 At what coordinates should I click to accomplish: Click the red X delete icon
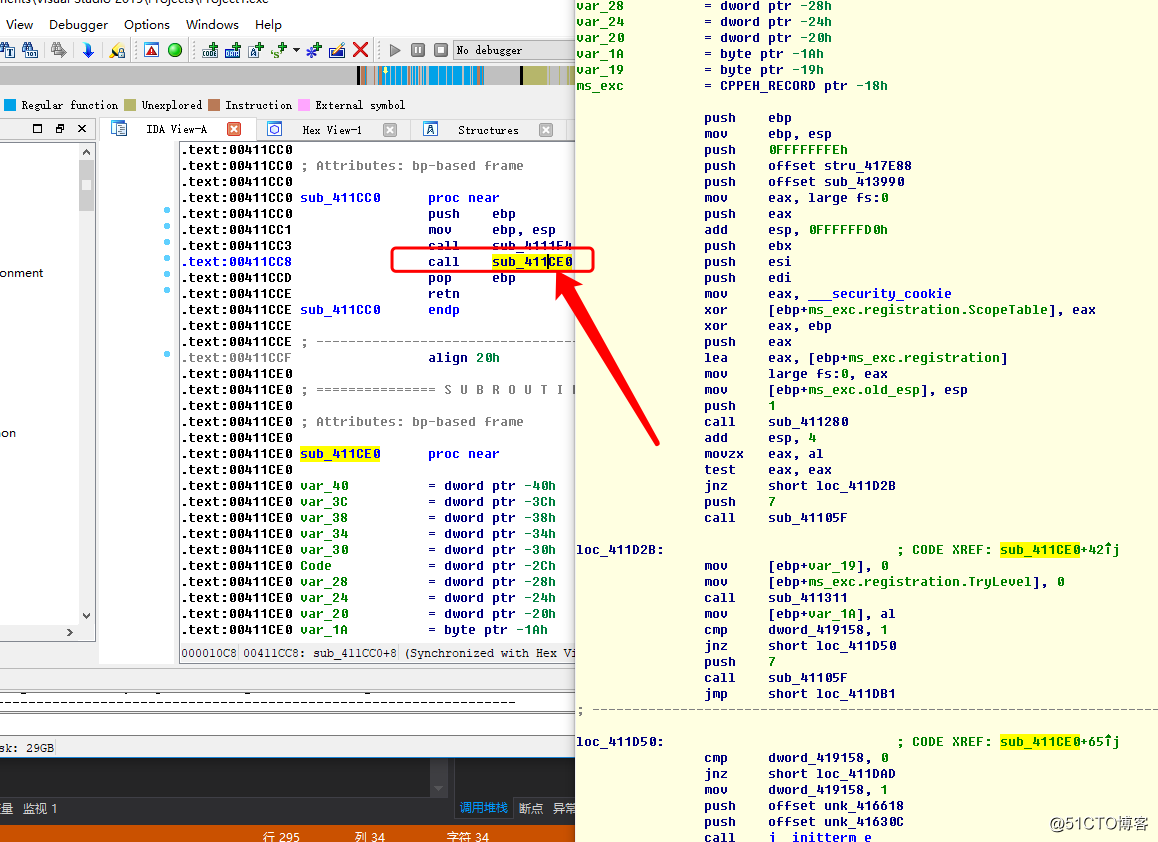pyautogui.click(x=360, y=50)
